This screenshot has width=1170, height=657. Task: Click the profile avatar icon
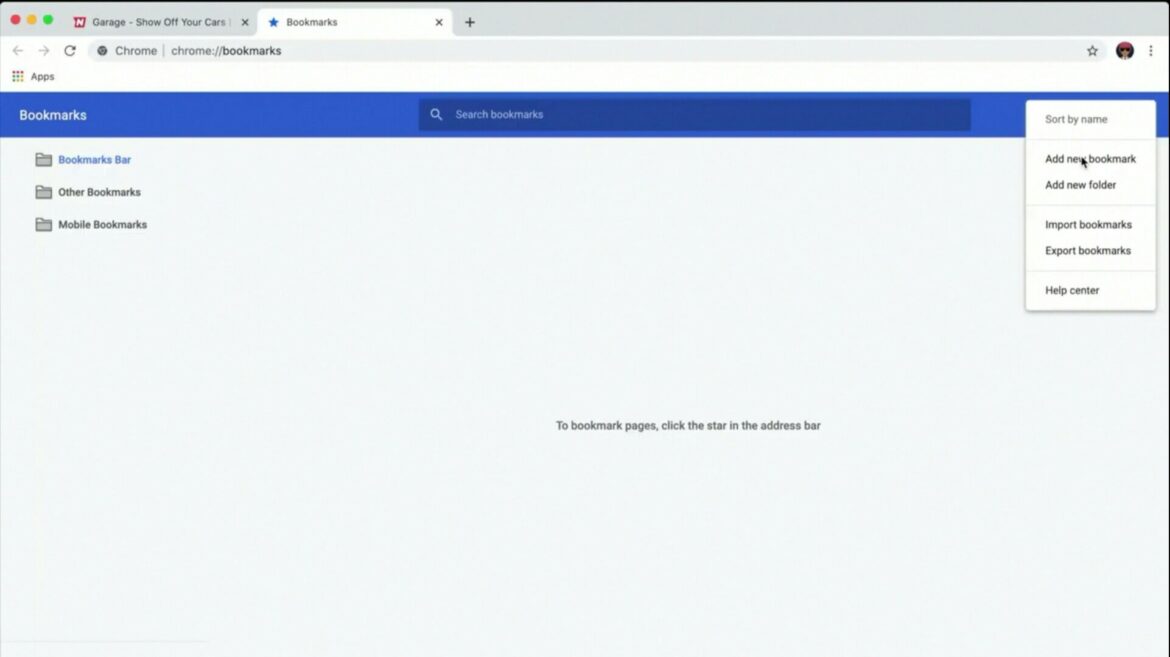pyautogui.click(x=1124, y=51)
